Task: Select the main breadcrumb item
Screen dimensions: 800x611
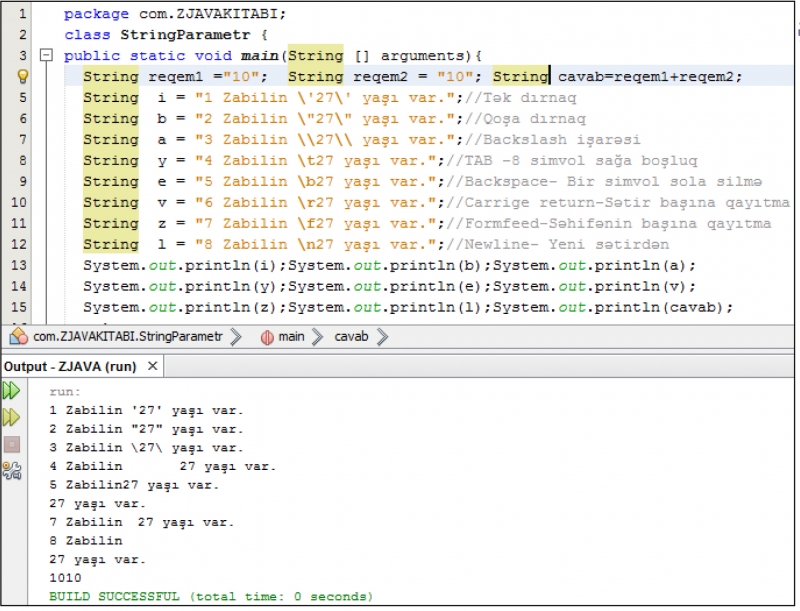Action: pos(291,337)
